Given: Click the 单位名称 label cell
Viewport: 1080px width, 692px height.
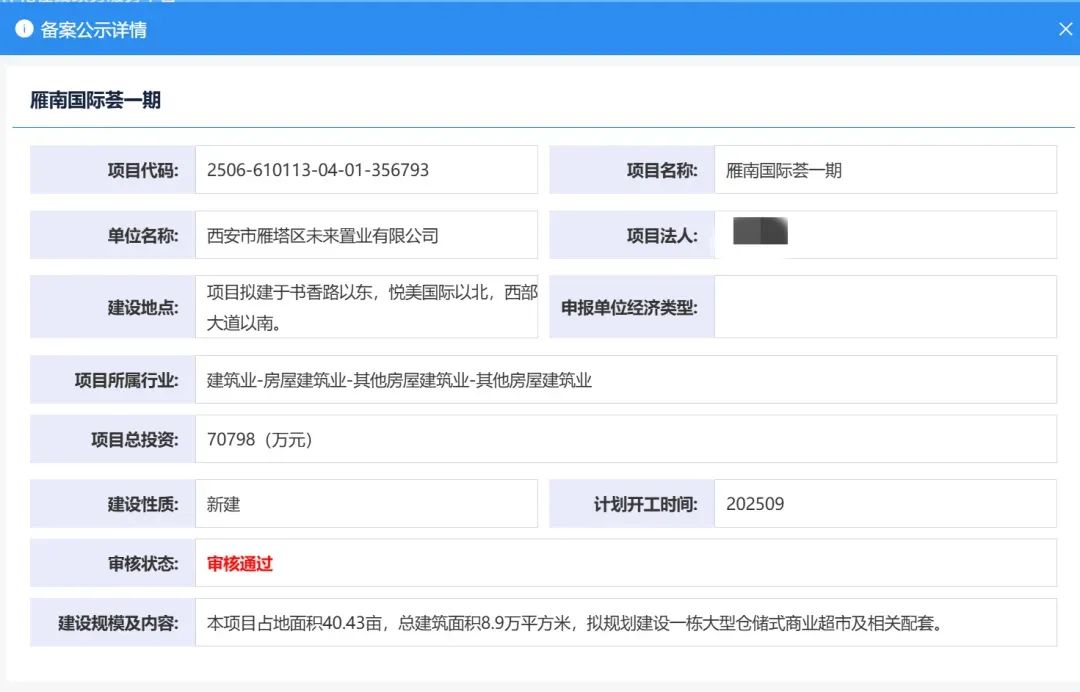Looking at the screenshot, I should [x=113, y=236].
